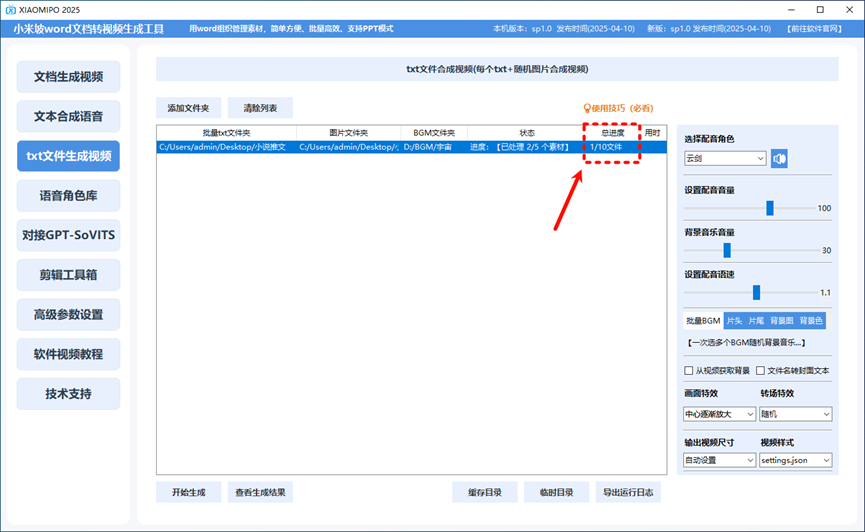Select status cell 已处理 2/5 个素材
865x532 pixels.
(x=527, y=147)
